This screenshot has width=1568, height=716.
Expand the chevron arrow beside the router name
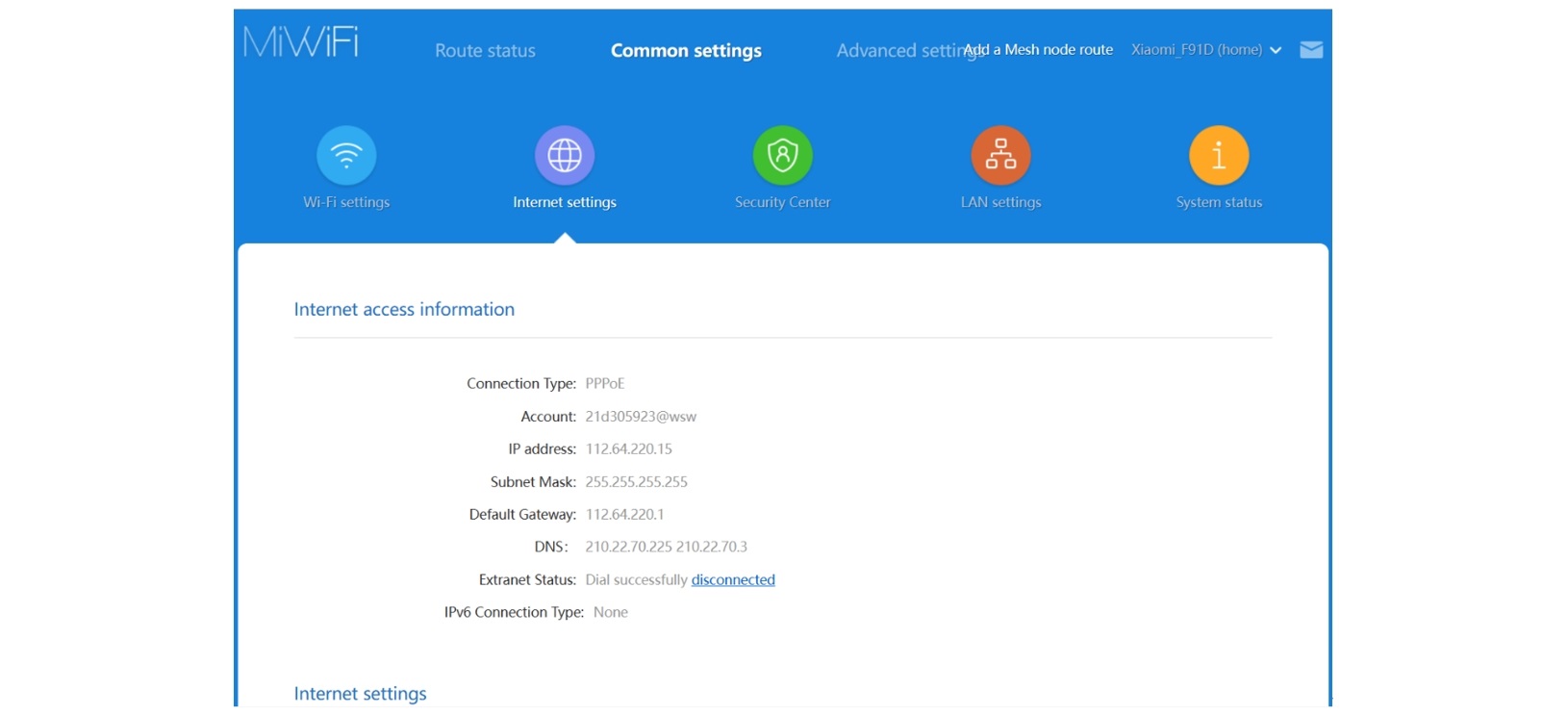(1276, 51)
